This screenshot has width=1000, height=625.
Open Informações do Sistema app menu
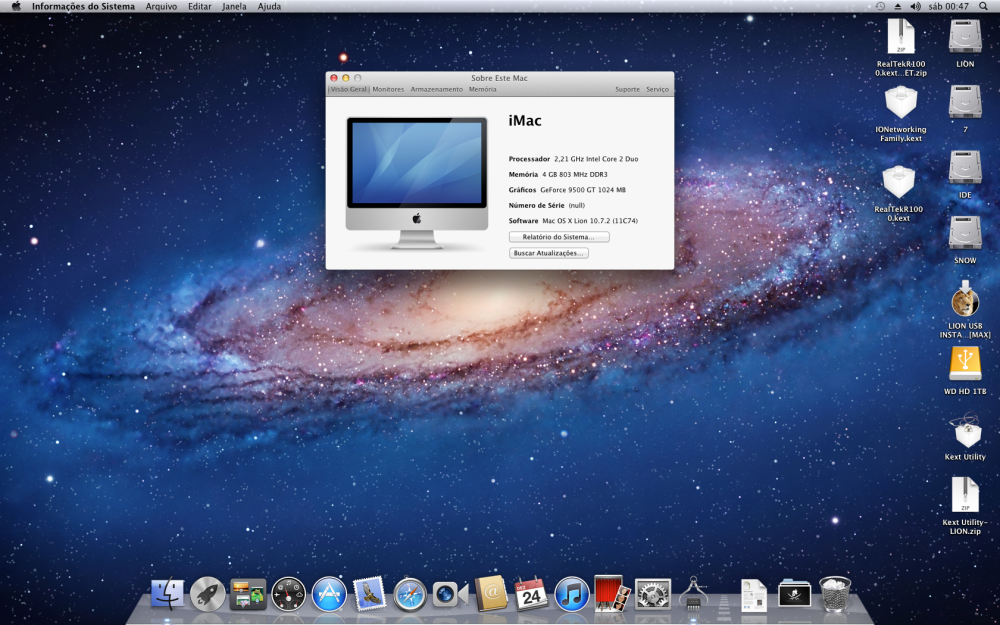point(83,6)
